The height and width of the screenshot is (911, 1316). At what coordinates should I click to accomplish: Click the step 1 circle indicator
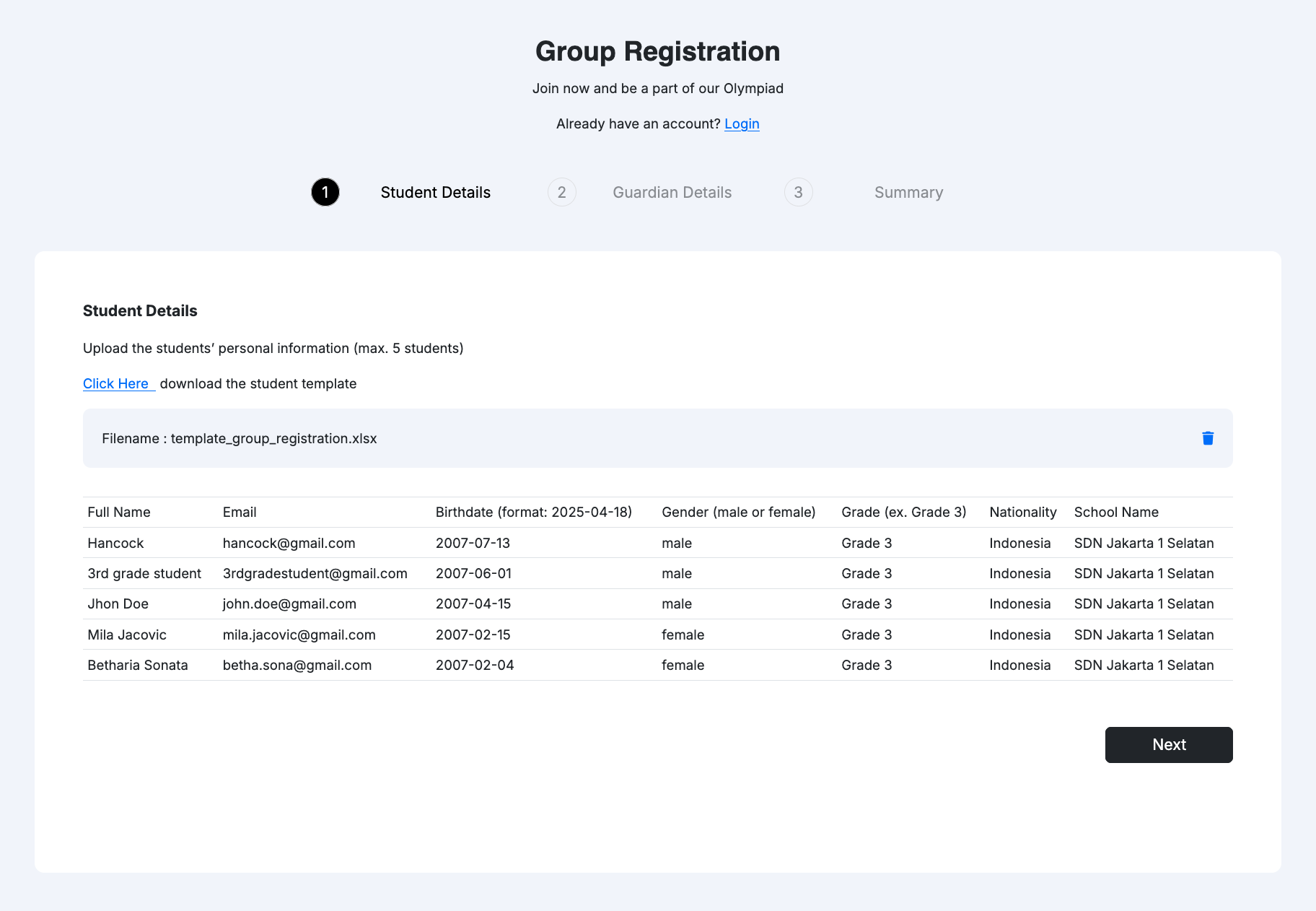click(325, 192)
